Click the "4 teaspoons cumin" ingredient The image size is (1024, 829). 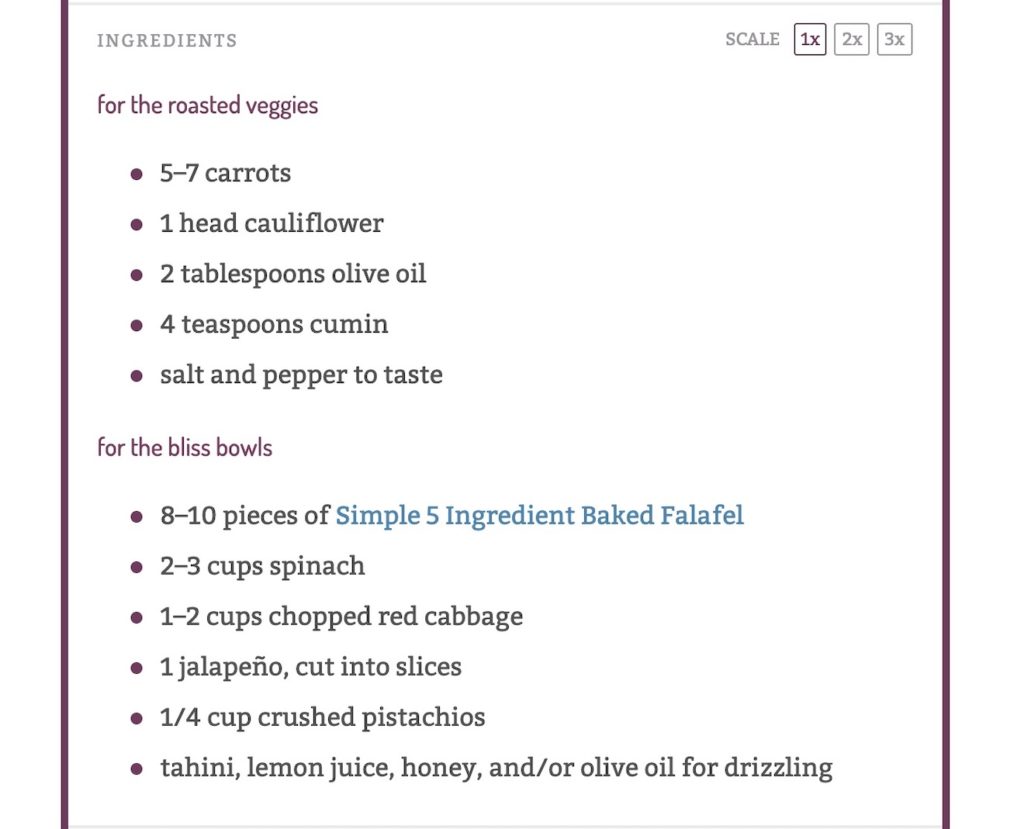tap(274, 324)
